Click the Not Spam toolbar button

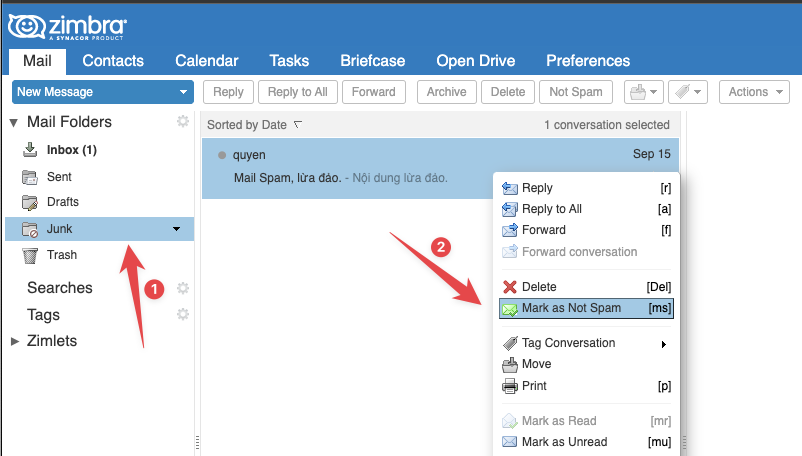tap(576, 92)
